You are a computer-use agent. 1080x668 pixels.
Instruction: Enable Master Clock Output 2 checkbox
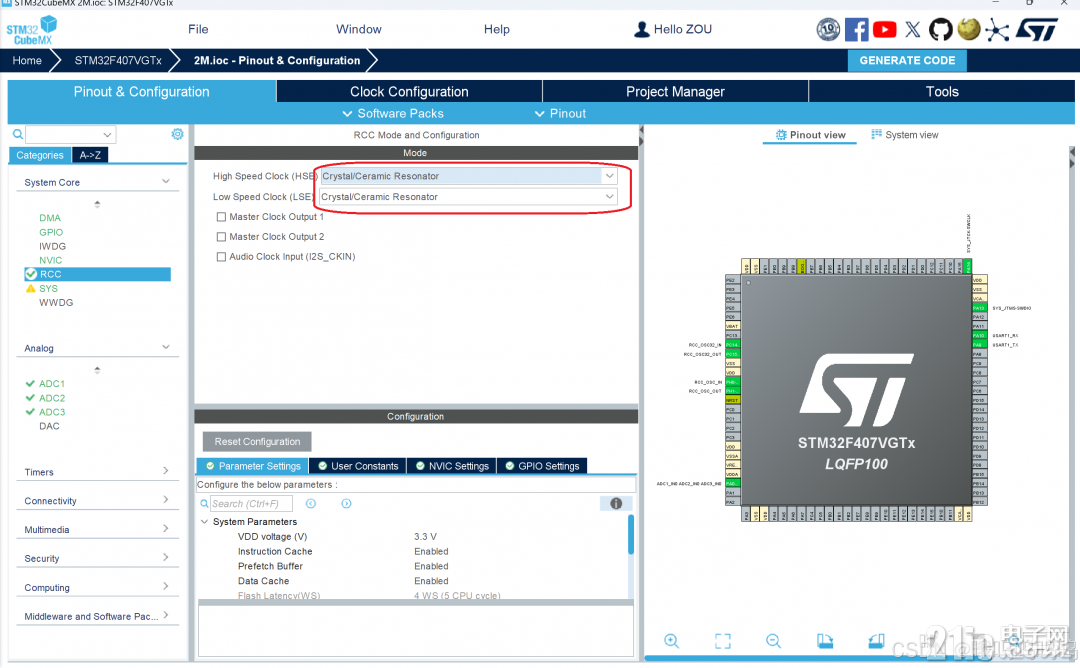click(221, 237)
